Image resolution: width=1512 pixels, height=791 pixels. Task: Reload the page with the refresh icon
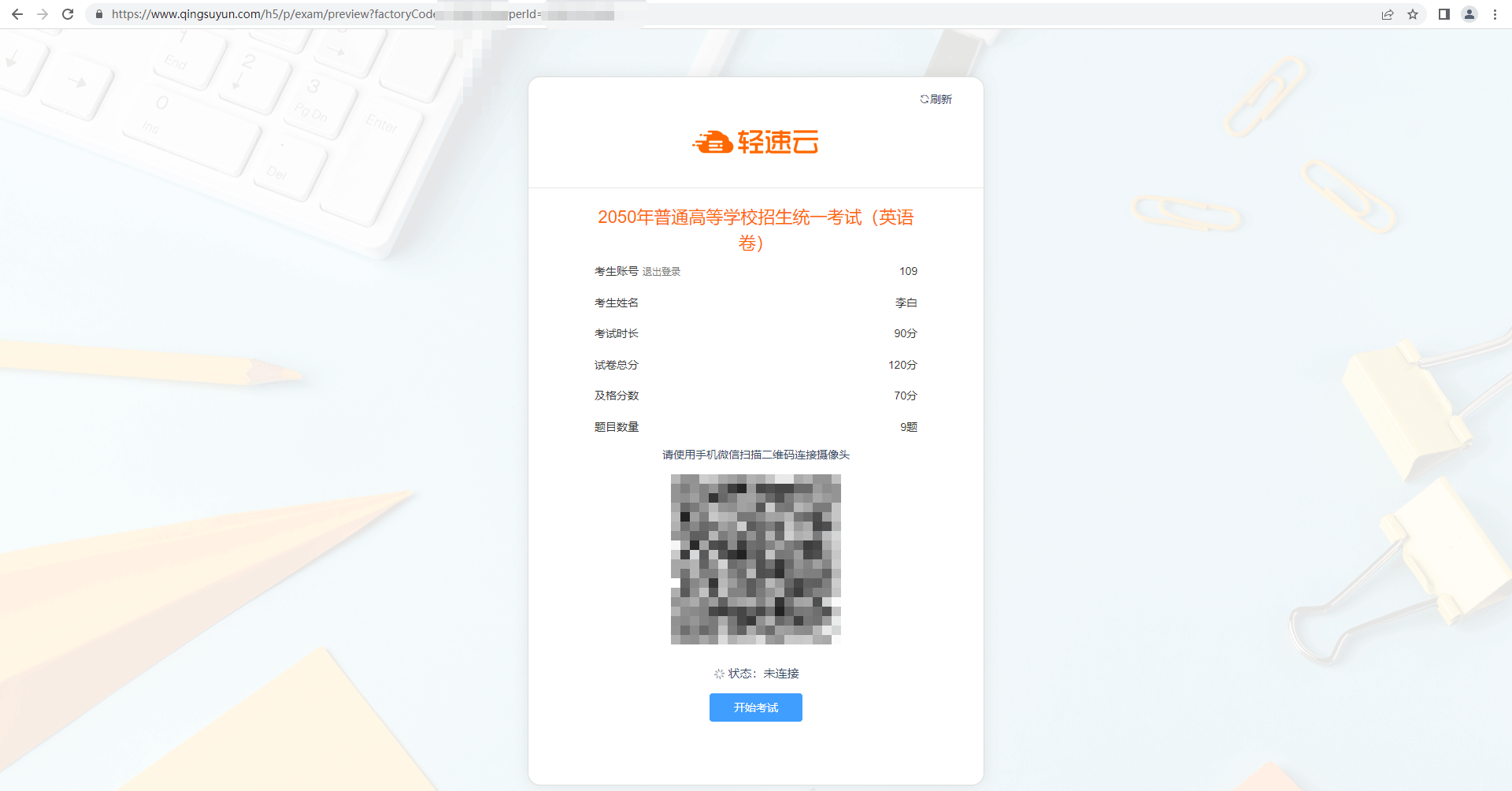click(68, 14)
